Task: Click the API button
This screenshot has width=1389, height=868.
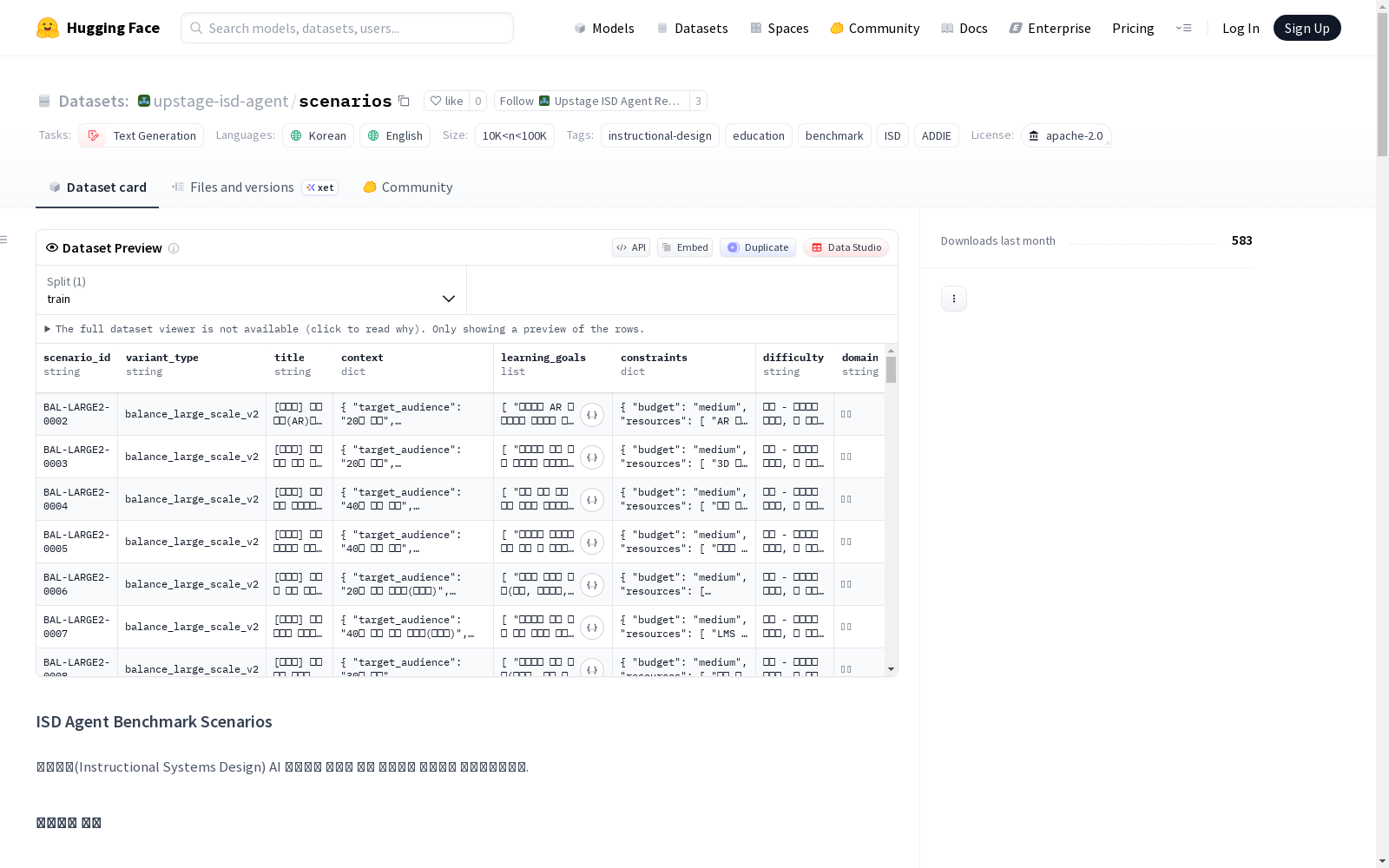Action: [631, 247]
